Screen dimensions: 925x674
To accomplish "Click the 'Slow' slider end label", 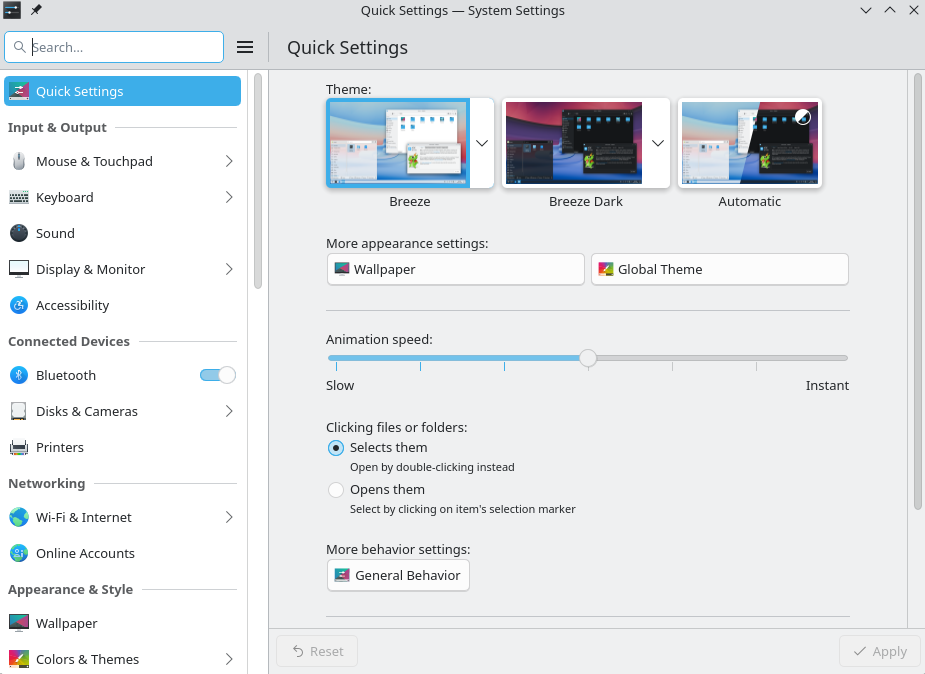I will [340, 385].
